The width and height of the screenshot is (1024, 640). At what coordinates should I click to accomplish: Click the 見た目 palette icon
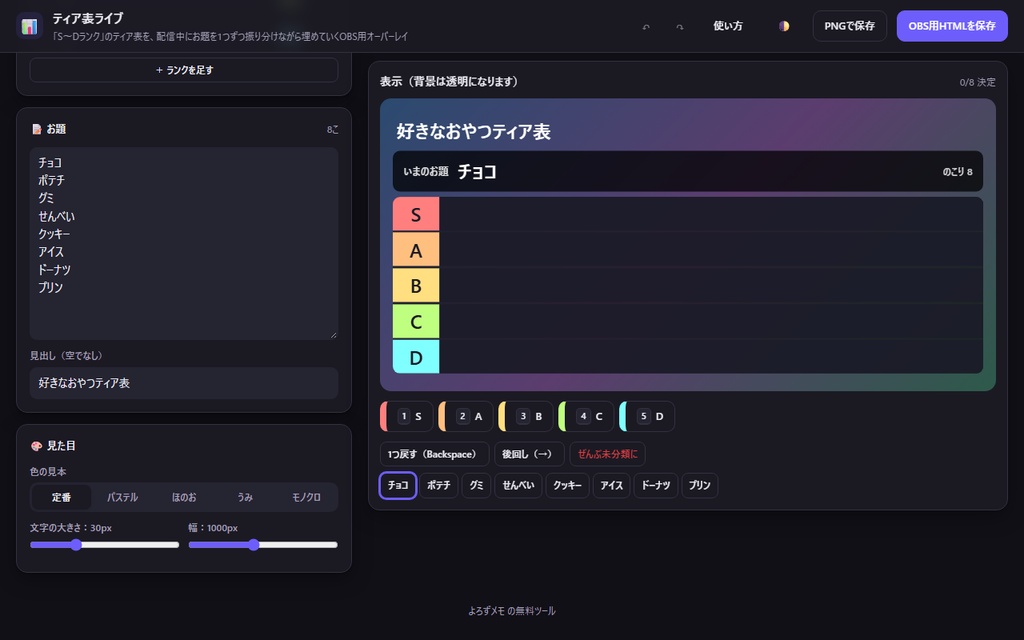(37, 446)
